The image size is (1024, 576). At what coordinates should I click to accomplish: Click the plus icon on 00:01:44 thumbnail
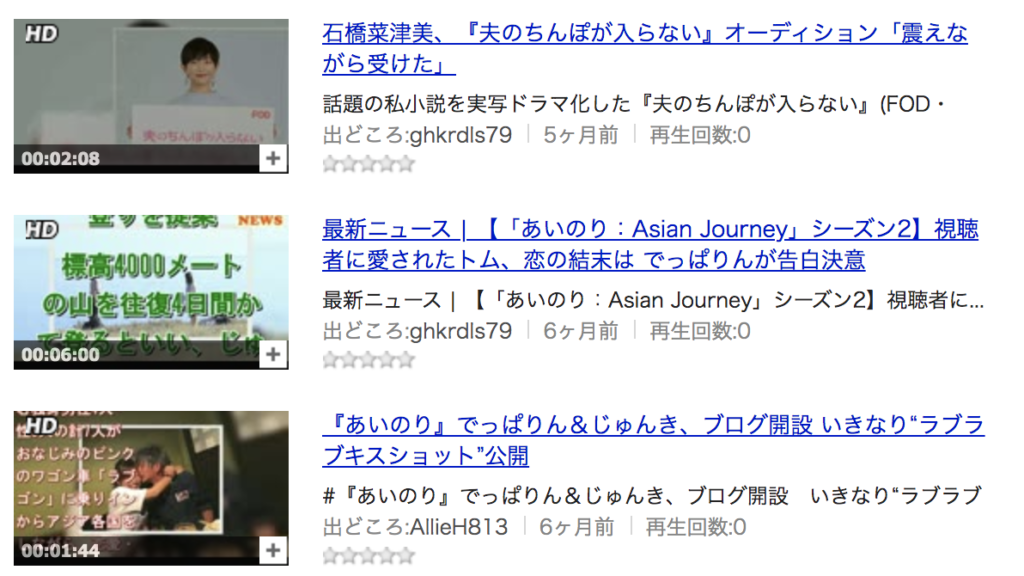point(273,551)
